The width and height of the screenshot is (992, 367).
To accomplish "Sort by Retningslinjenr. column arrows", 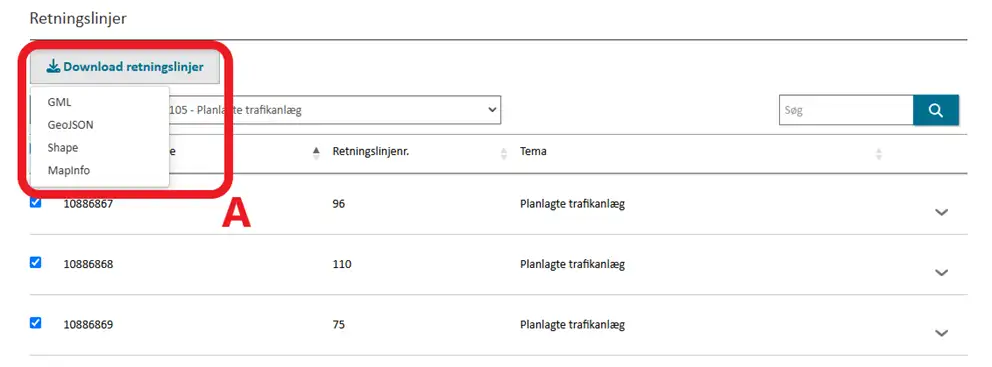I will coord(504,152).
